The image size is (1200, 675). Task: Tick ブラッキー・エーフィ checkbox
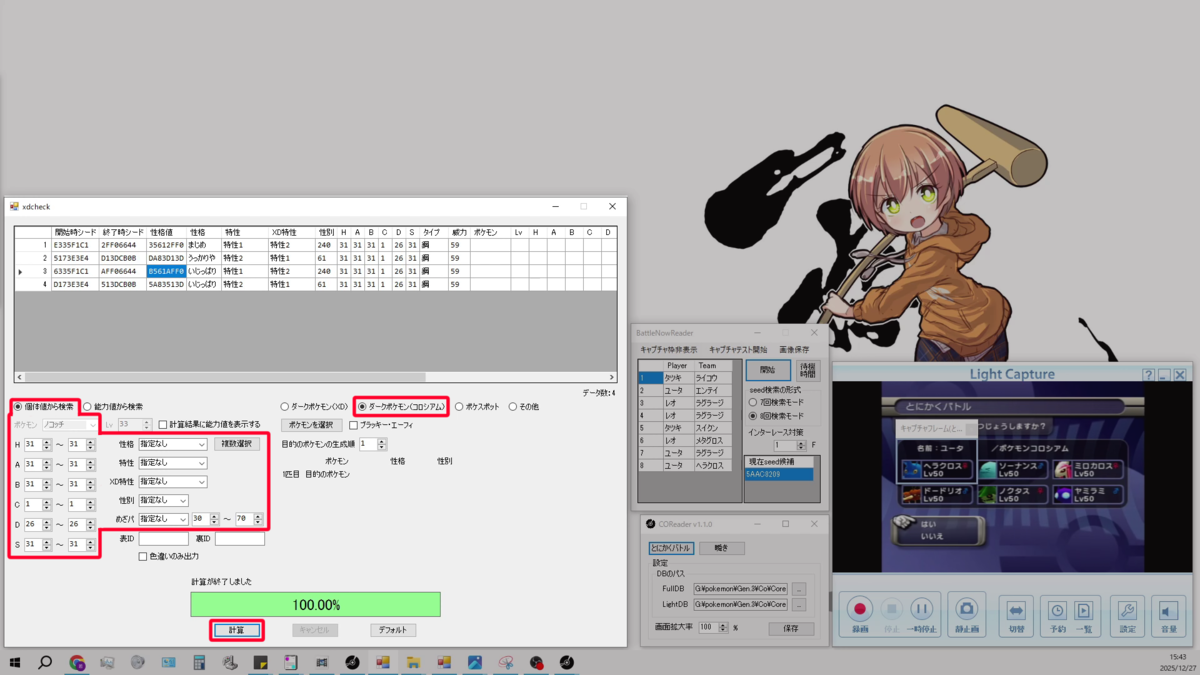point(381,425)
